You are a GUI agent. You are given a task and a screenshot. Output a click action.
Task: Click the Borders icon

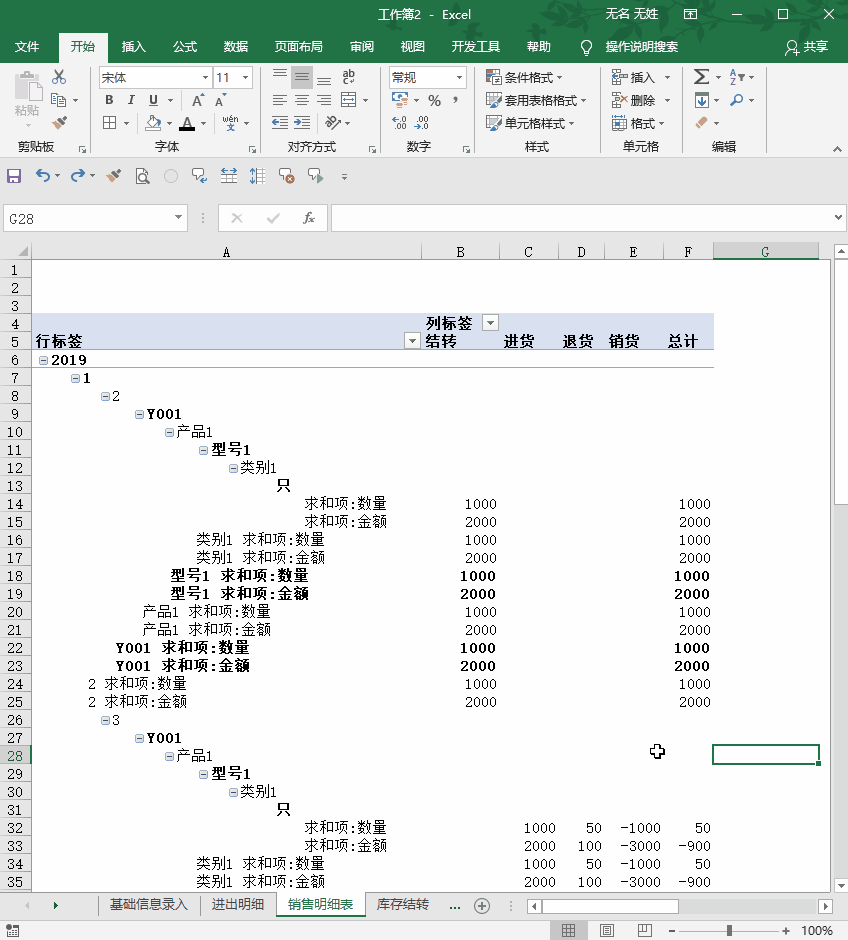(x=110, y=123)
